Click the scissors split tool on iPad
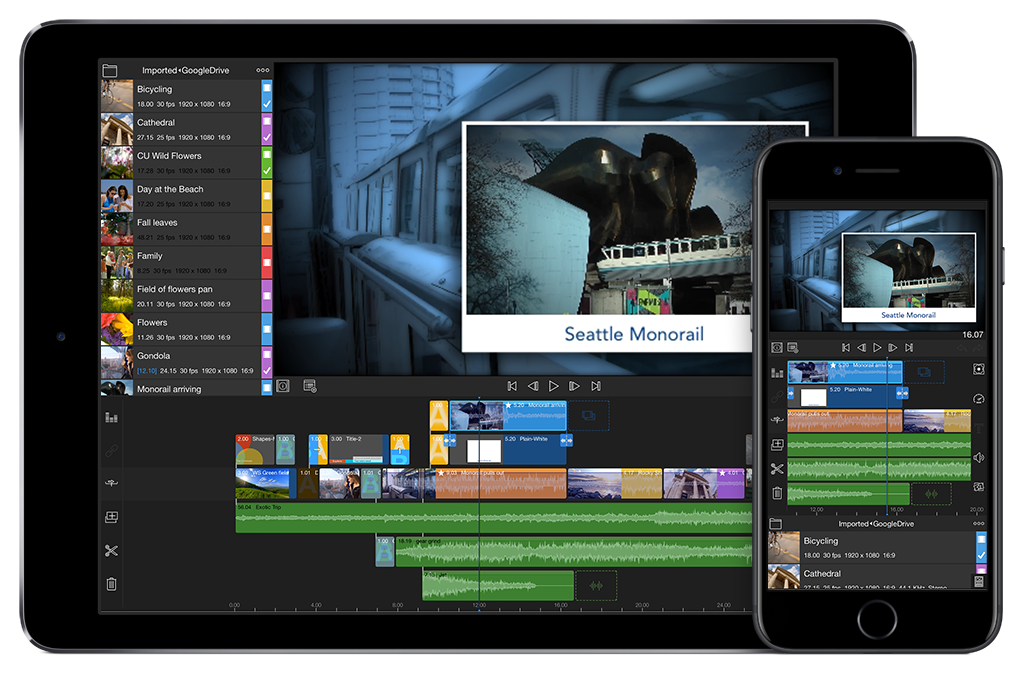The width and height of the screenshot is (1024, 675). coord(111,551)
